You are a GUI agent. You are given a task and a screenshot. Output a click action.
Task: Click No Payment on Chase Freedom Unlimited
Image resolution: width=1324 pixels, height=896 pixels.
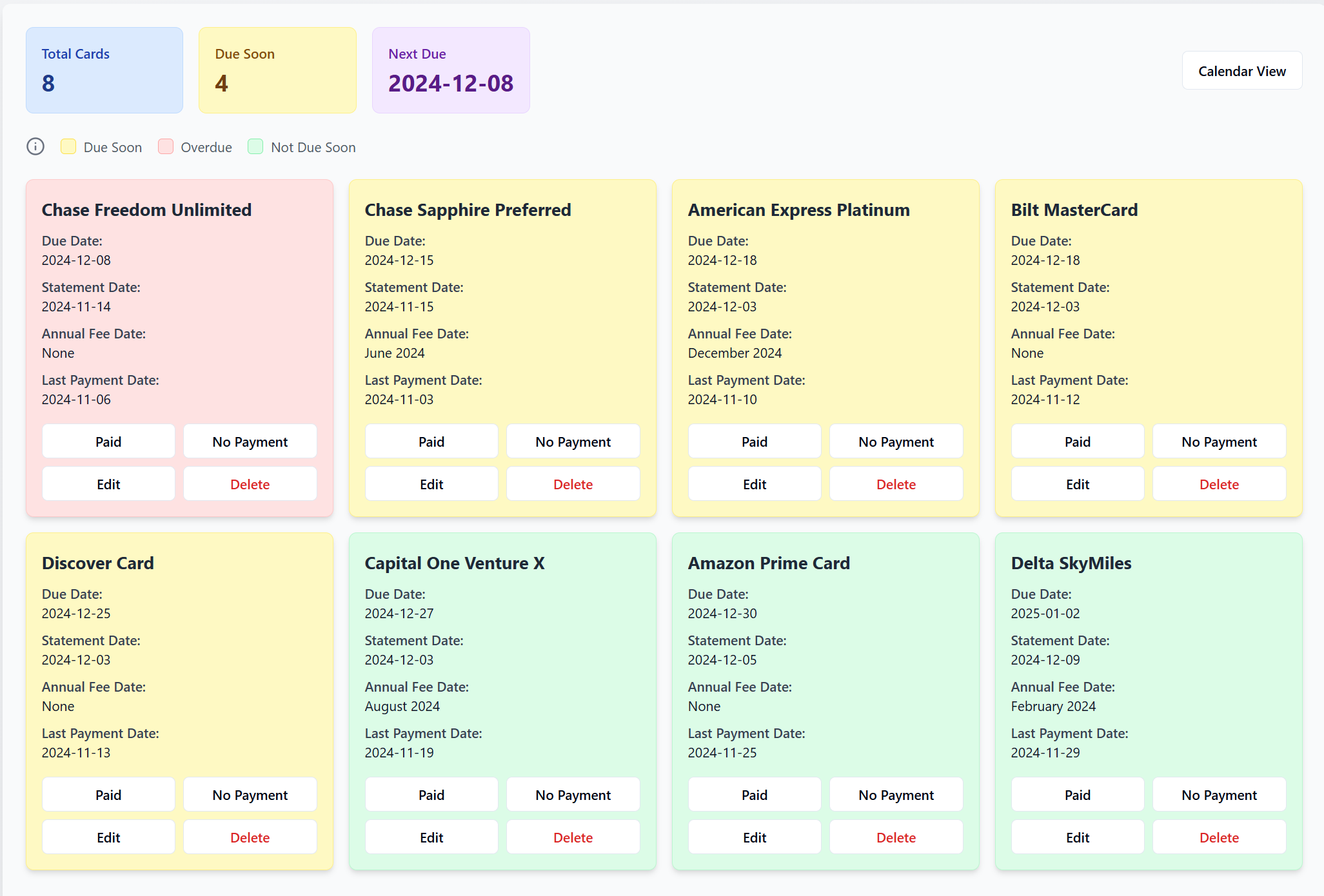250,442
